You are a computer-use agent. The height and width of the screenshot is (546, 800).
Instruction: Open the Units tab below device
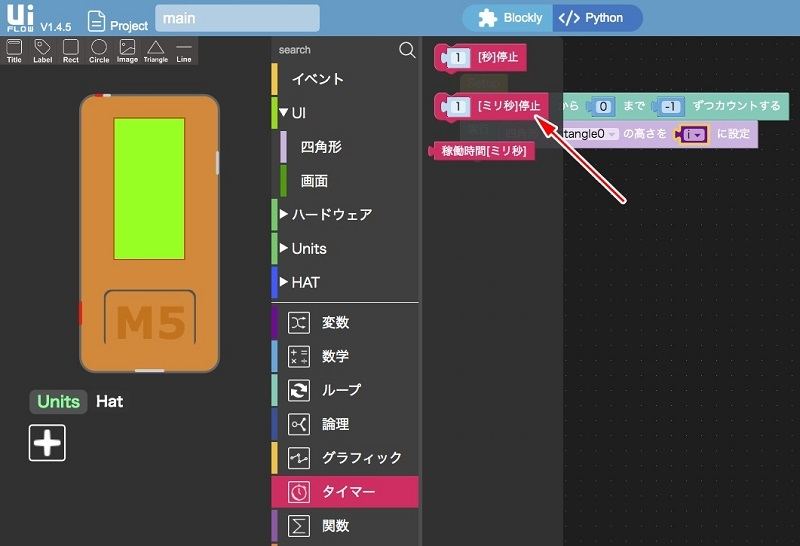[58, 401]
